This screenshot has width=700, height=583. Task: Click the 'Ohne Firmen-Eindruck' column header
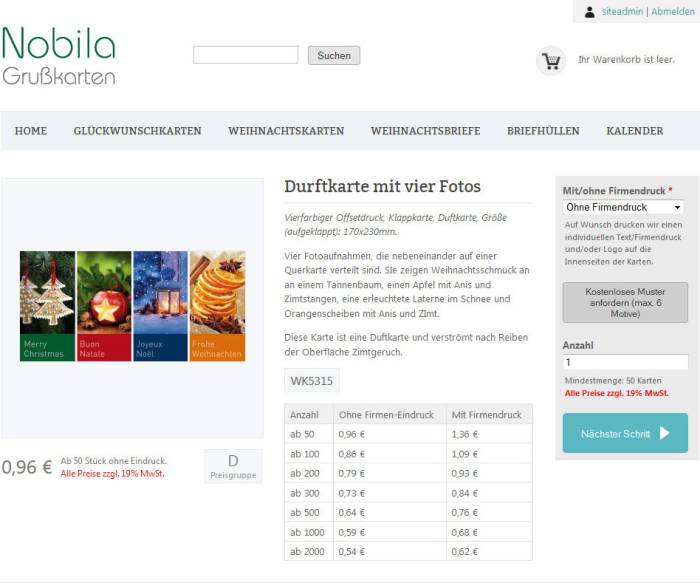(x=389, y=415)
